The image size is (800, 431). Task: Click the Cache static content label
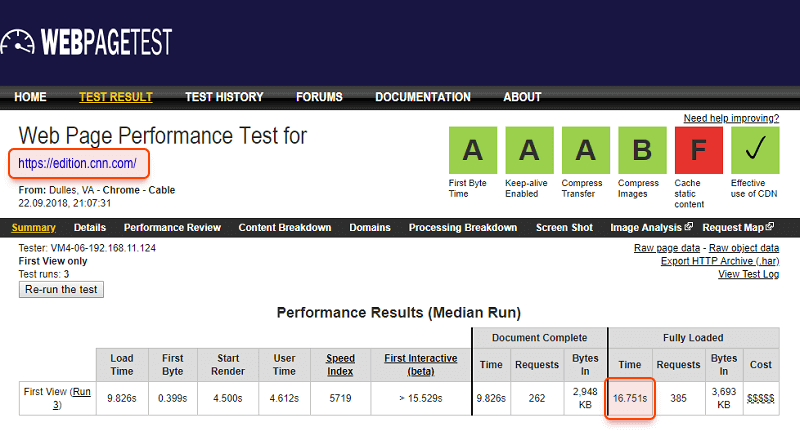coord(689,193)
